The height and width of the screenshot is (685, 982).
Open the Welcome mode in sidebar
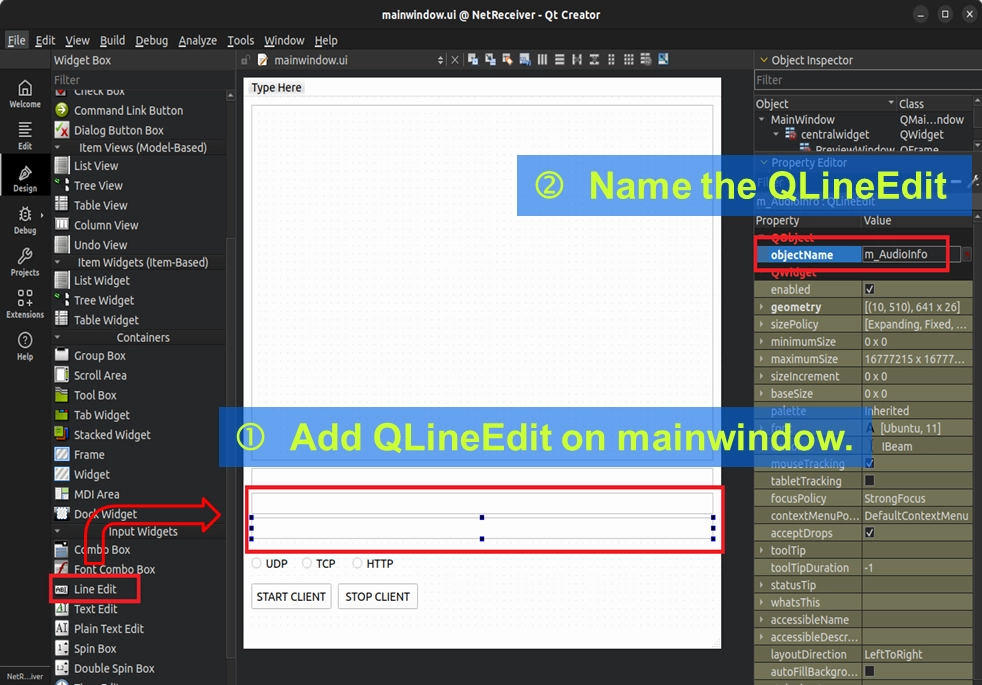24,94
